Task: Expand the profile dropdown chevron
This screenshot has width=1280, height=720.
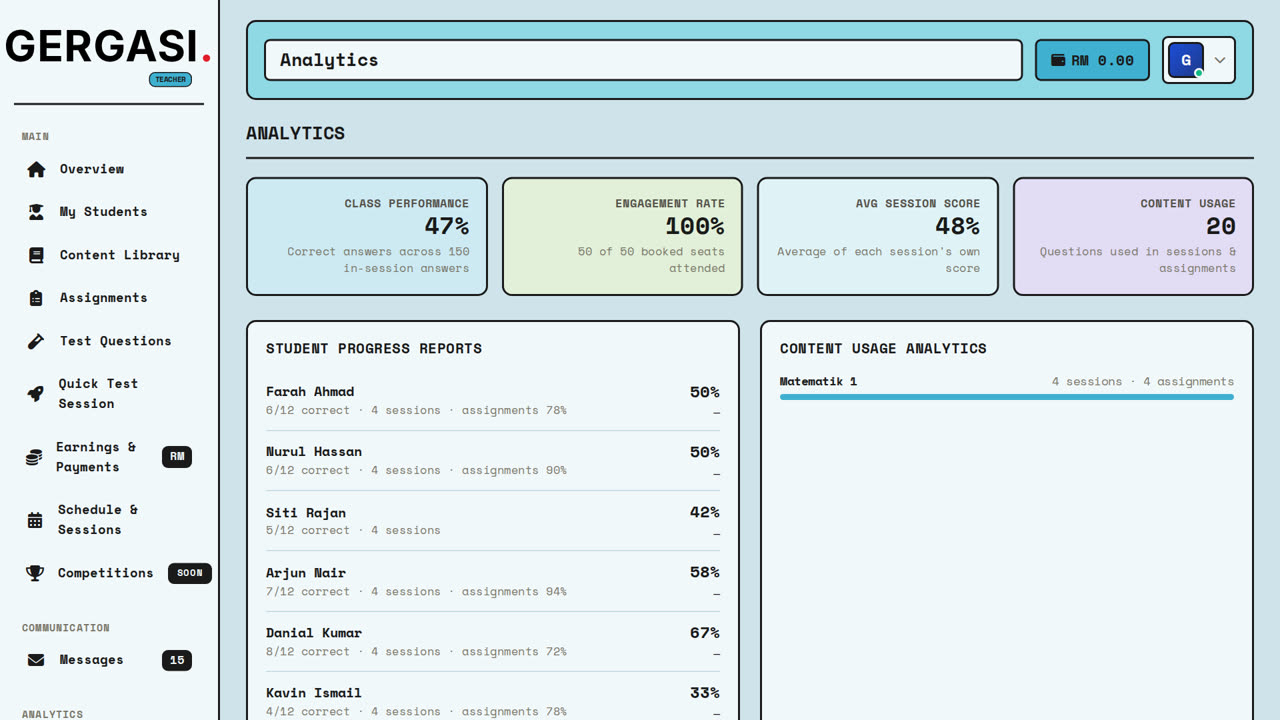Action: pyautogui.click(x=1220, y=60)
